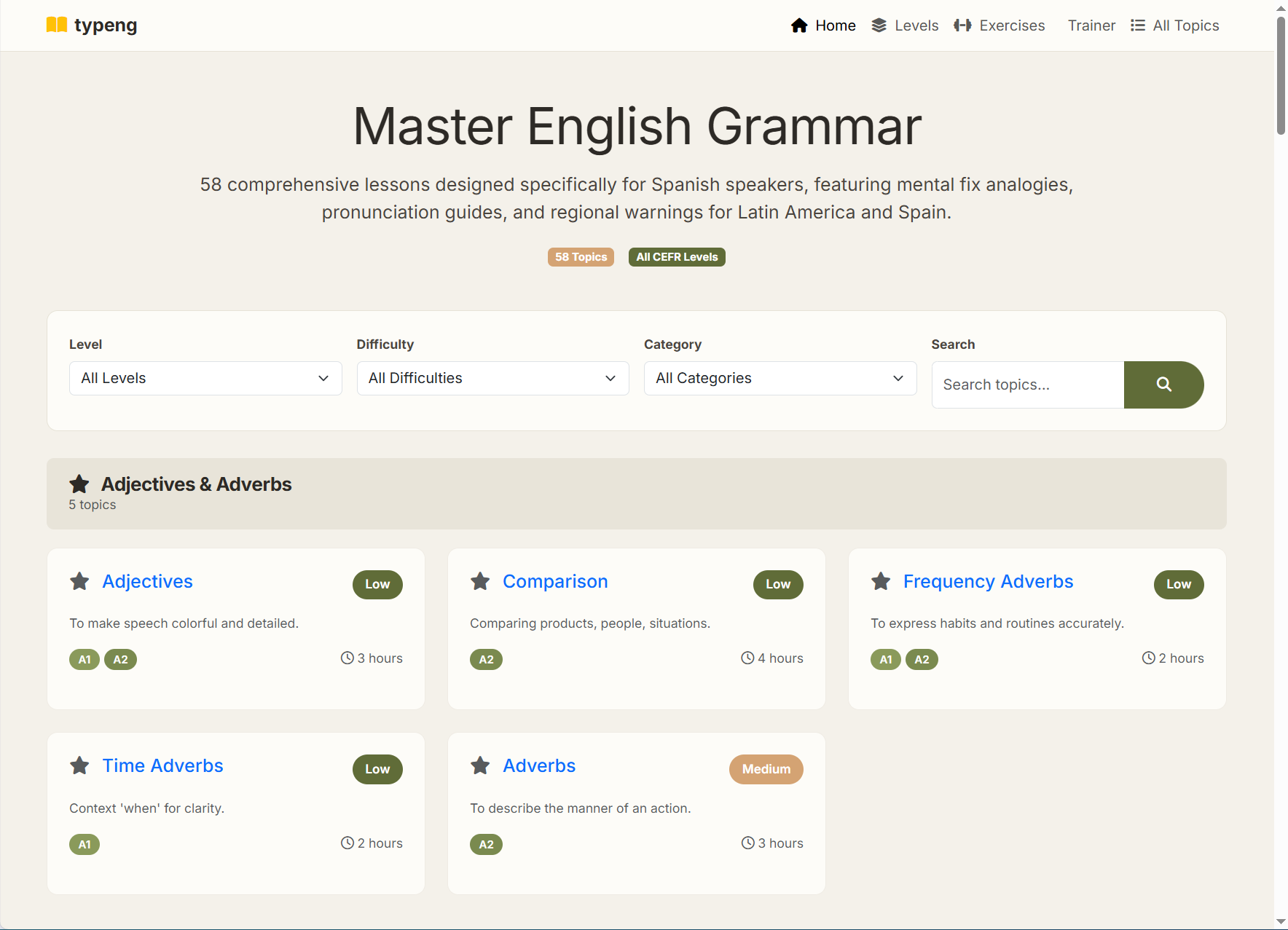Image resolution: width=1288 pixels, height=930 pixels.
Task: Click the Levels stack icon
Action: tap(879, 25)
